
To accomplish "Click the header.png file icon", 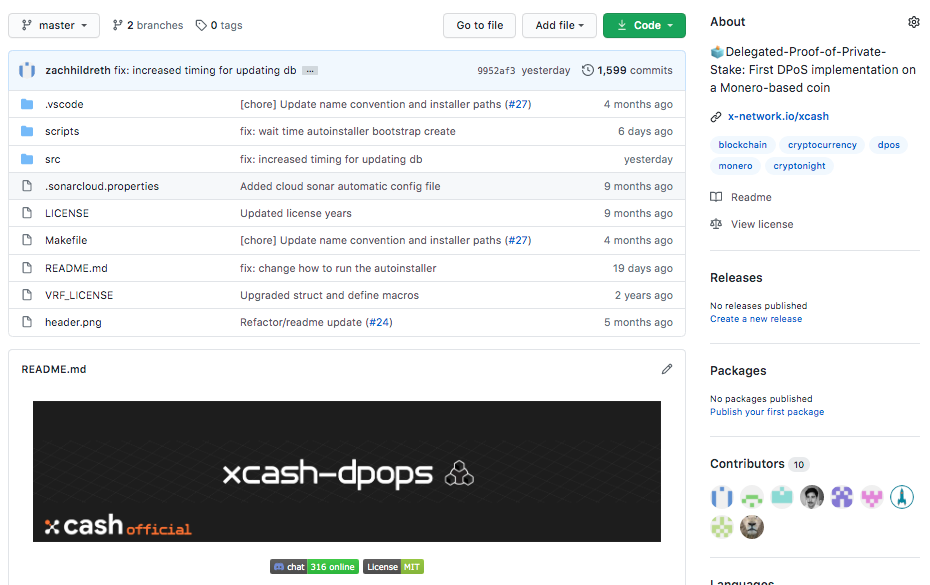I will click(x=27, y=322).
